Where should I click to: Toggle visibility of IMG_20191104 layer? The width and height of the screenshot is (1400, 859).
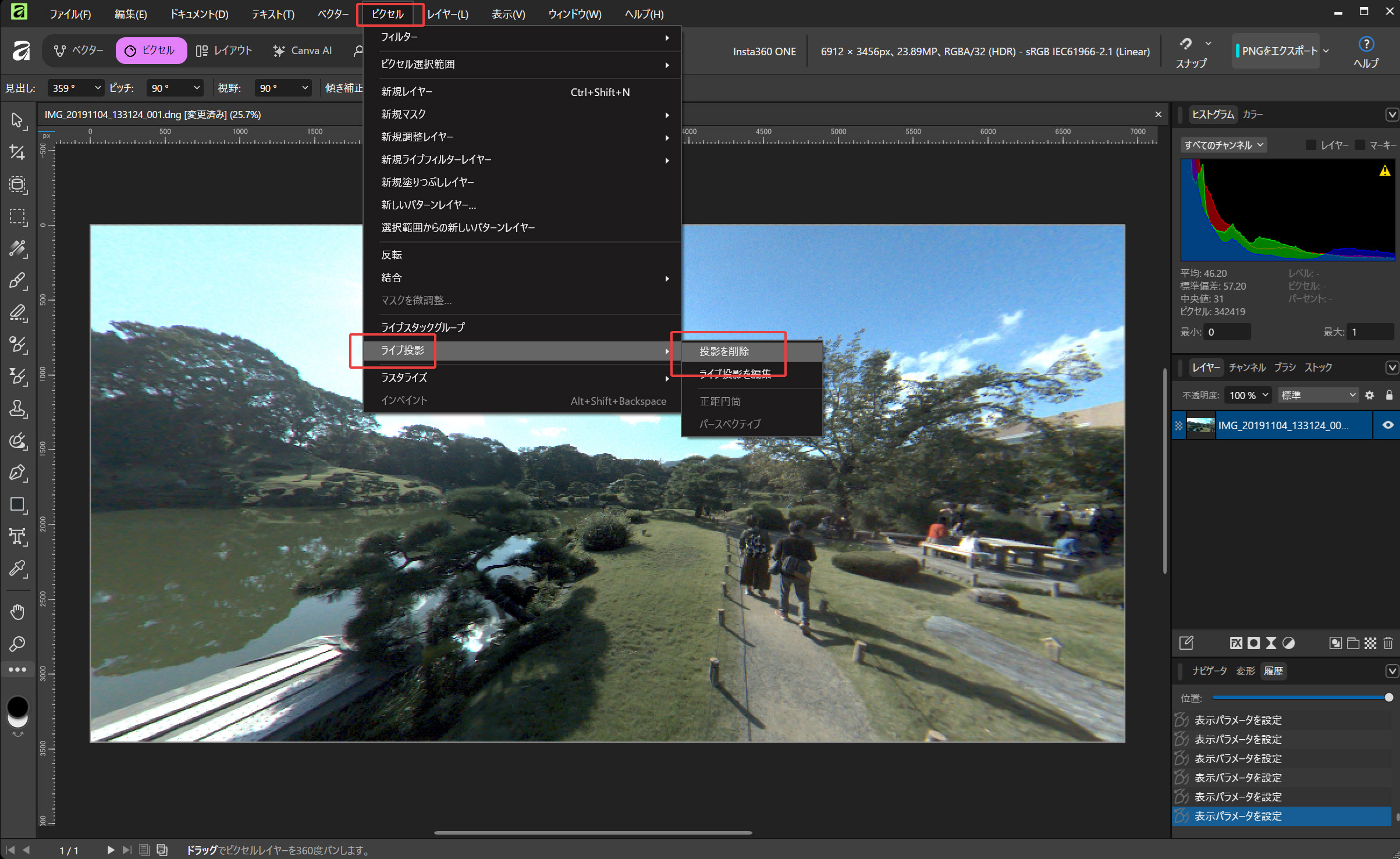tap(1388, 425)
